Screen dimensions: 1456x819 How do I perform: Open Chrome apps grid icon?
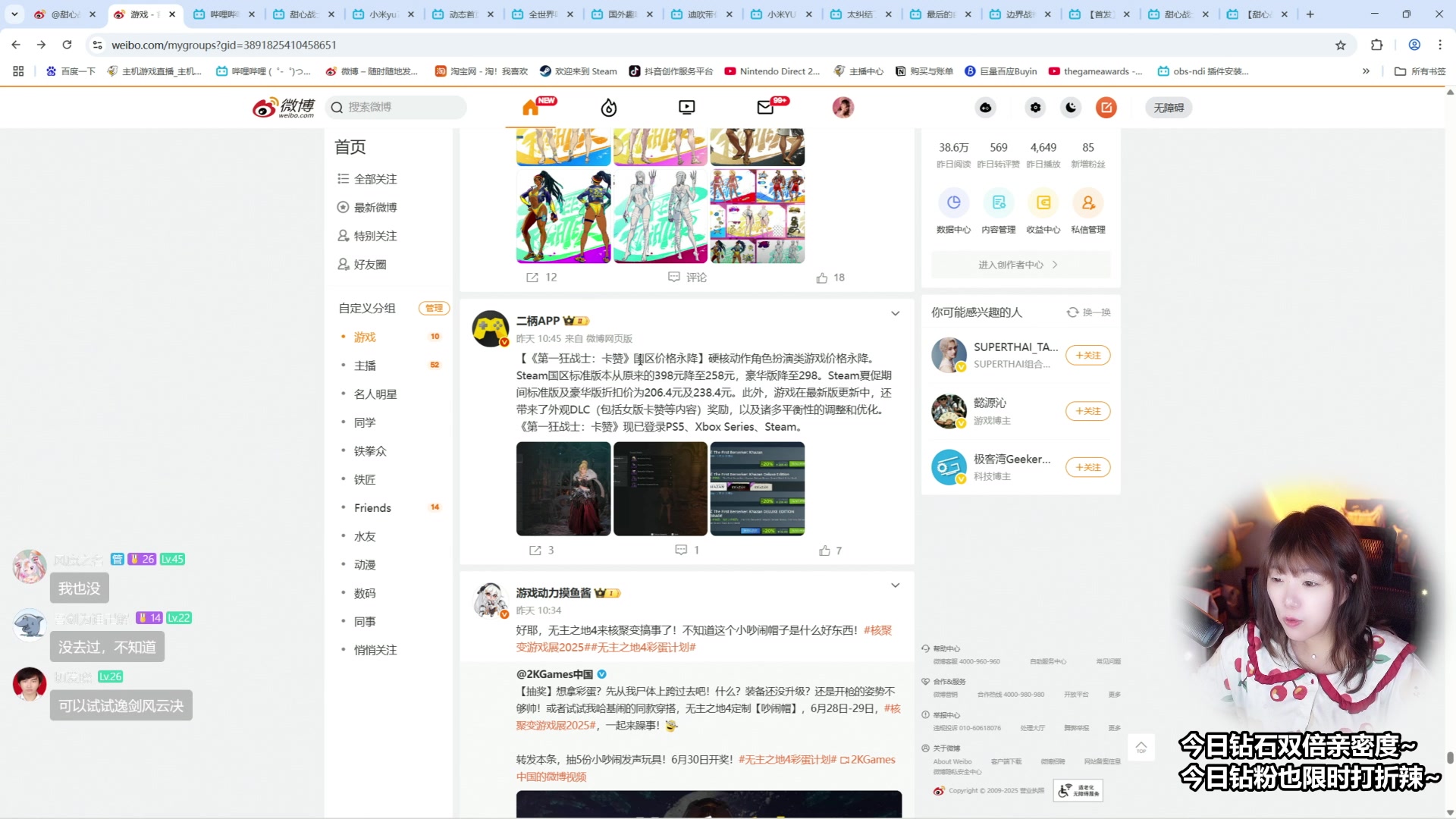(x=18, y=71)
